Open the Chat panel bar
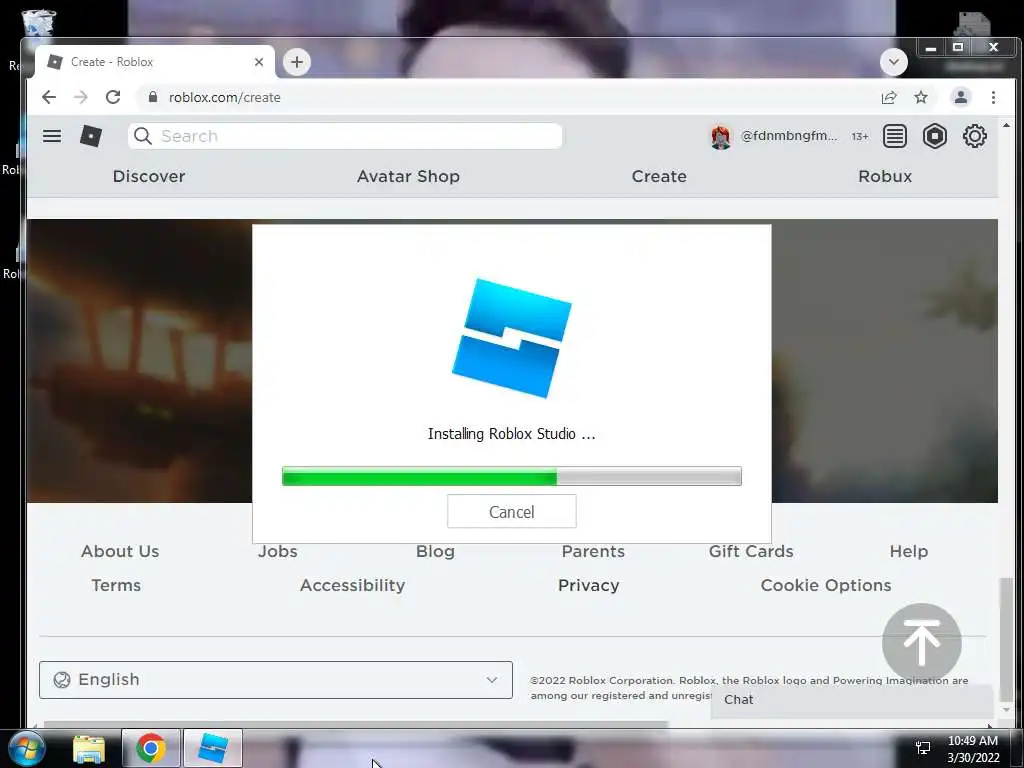The width and height of the screenshot is (1024, 768). coord(852,699)
